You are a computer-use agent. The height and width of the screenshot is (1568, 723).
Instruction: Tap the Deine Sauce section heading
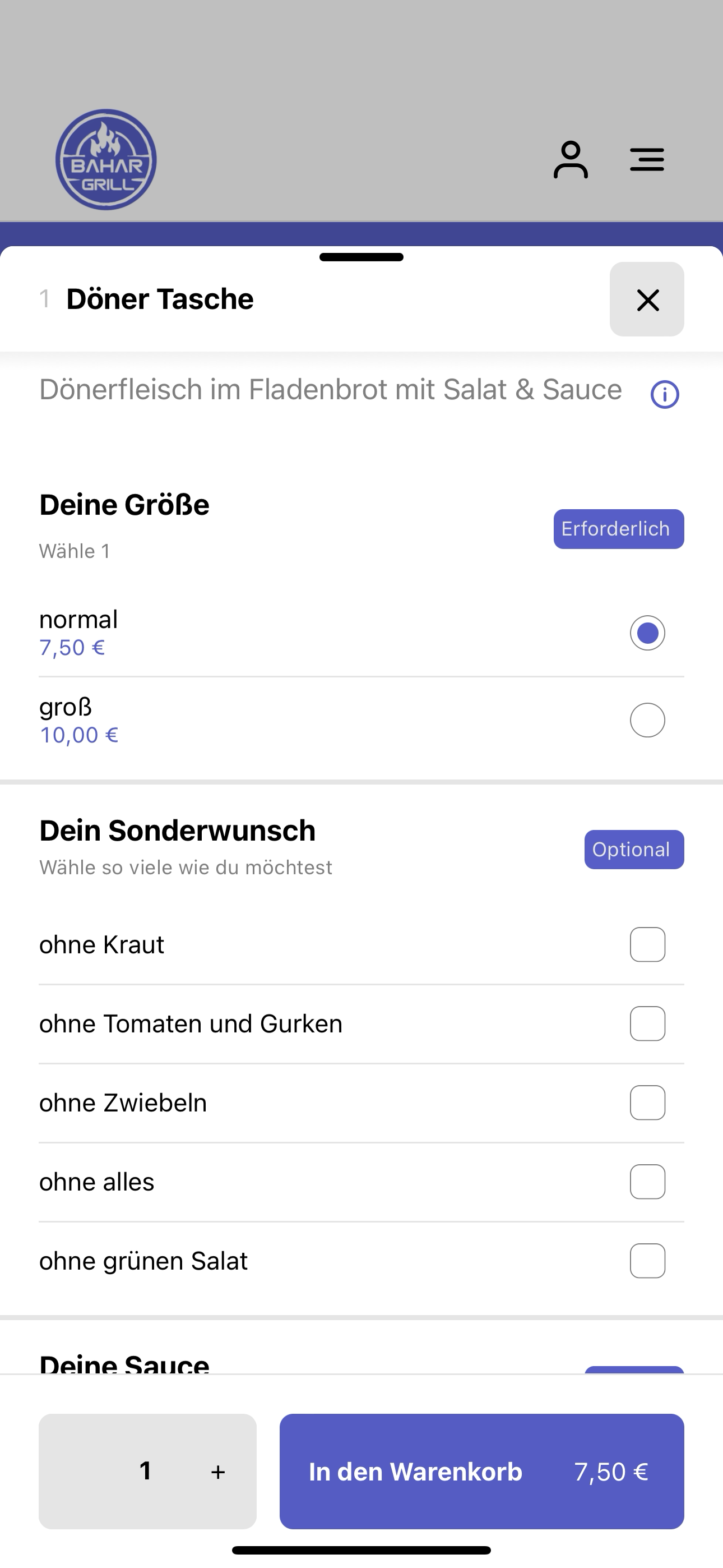pyautogui.click(x=124, y=1363)
